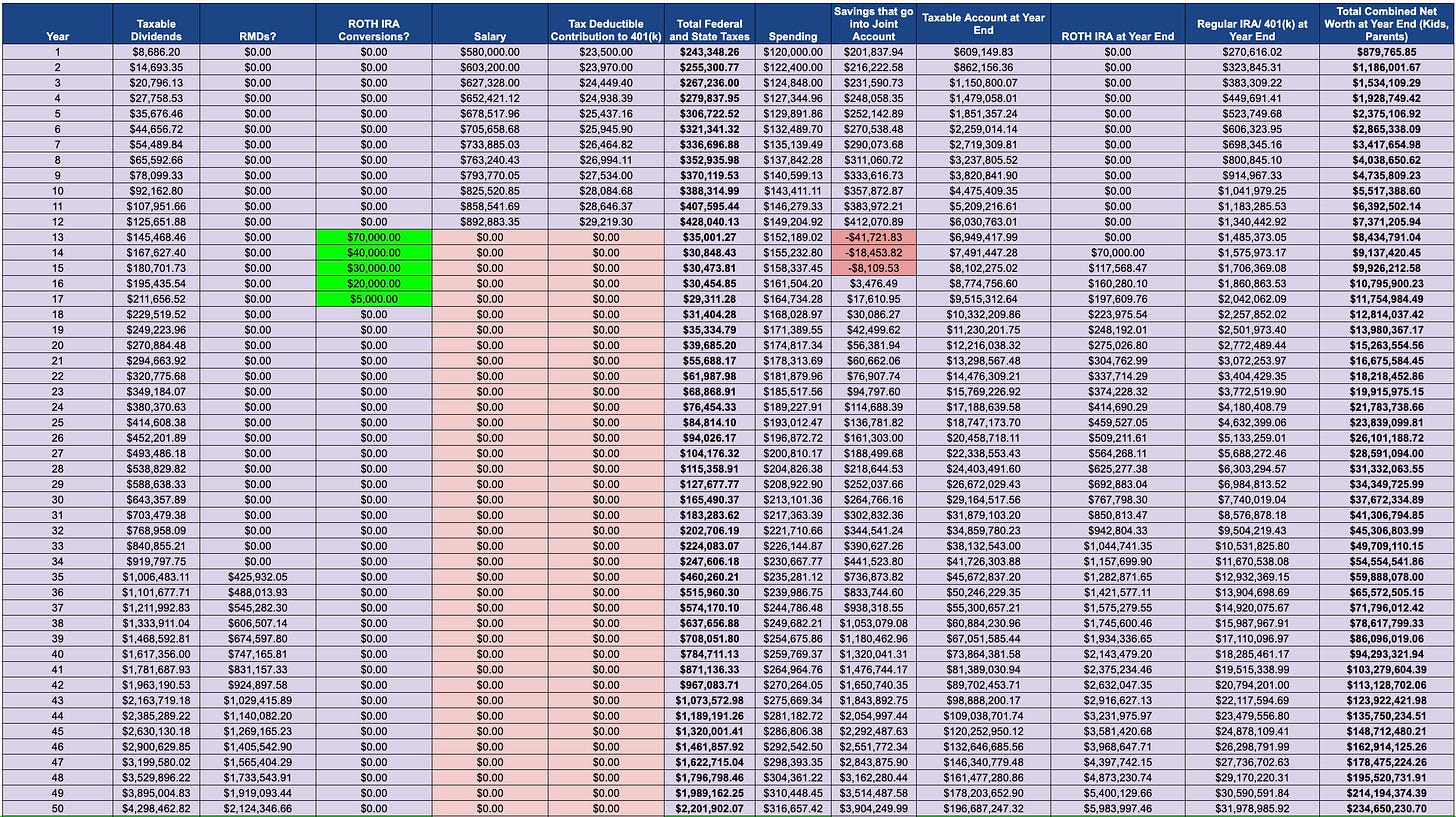Click the $31,978,985.92 regular IRA cell

(x=1252, y=808)
